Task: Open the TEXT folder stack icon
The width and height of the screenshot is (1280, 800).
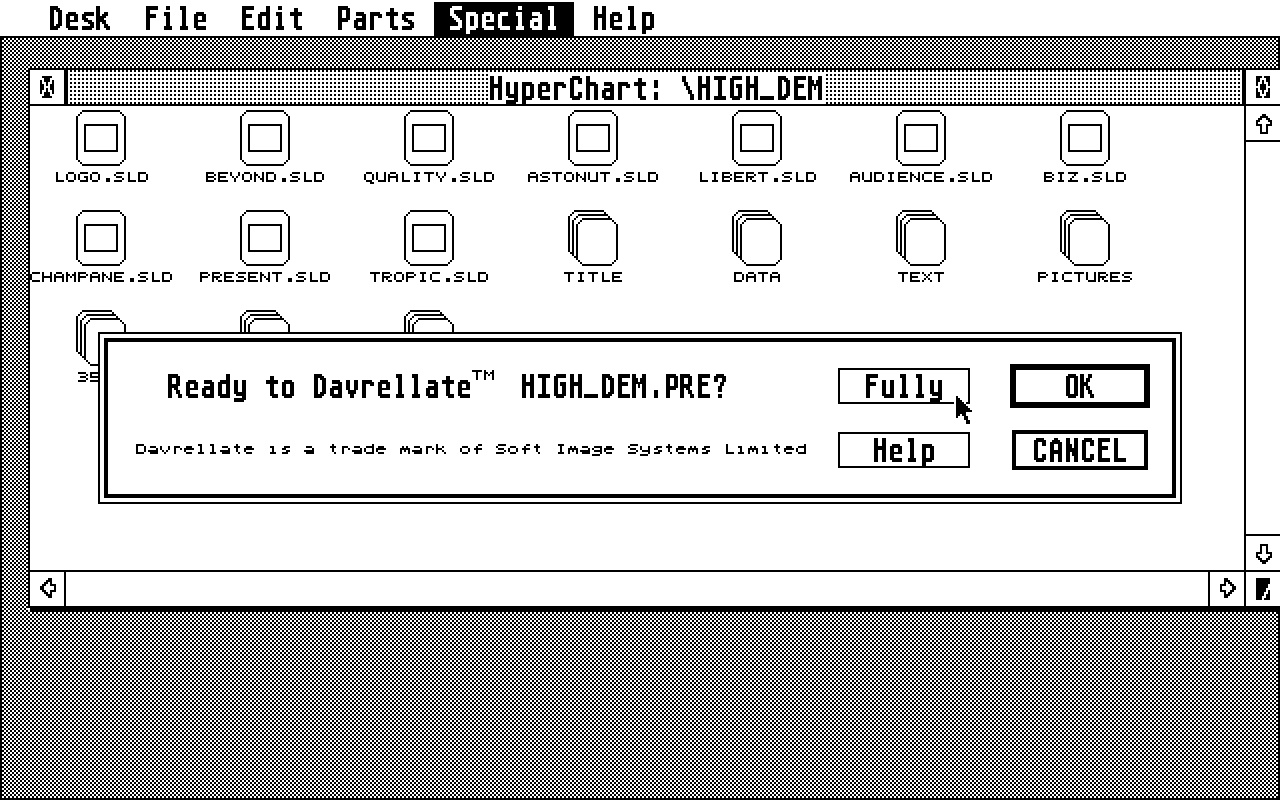Action: click(x=921, y=238)
